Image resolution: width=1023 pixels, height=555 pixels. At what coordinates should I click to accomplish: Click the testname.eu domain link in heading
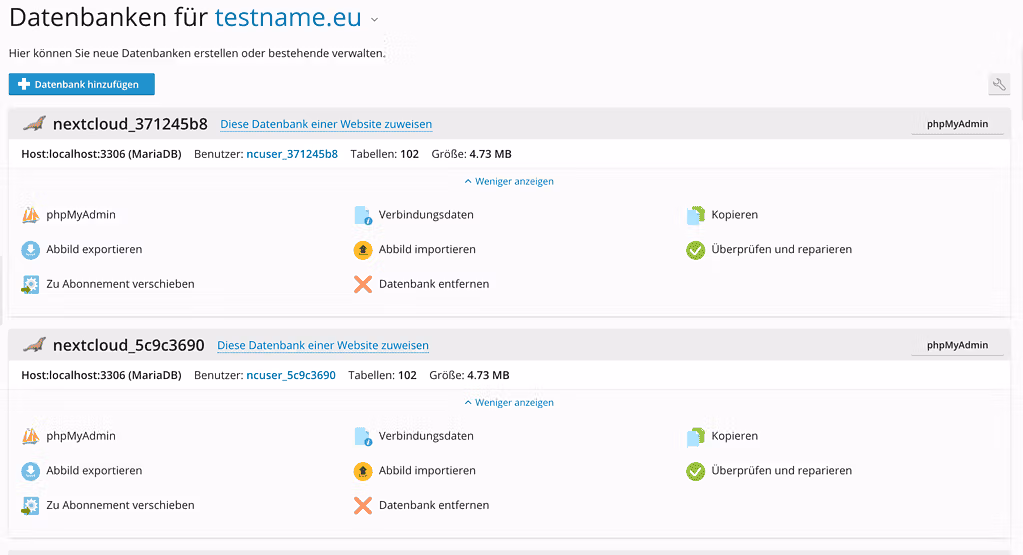[288, 18]
